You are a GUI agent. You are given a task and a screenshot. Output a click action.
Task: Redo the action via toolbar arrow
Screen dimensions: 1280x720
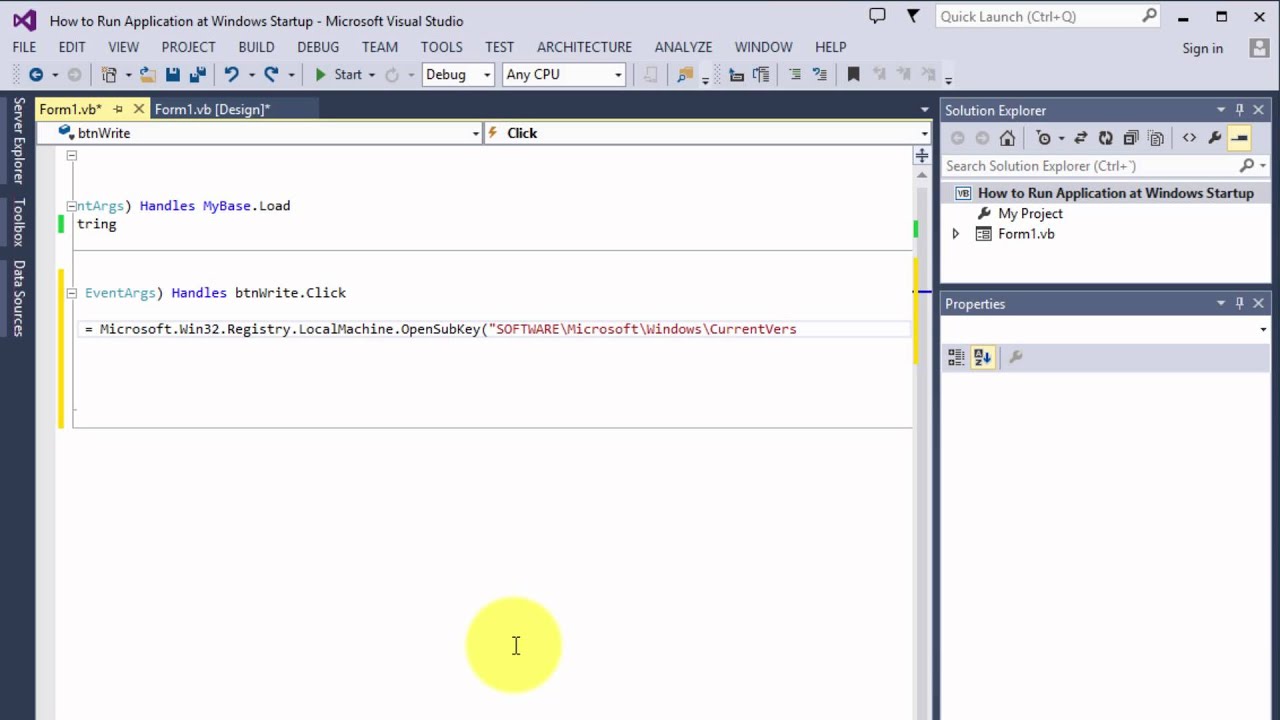point(271,74)
